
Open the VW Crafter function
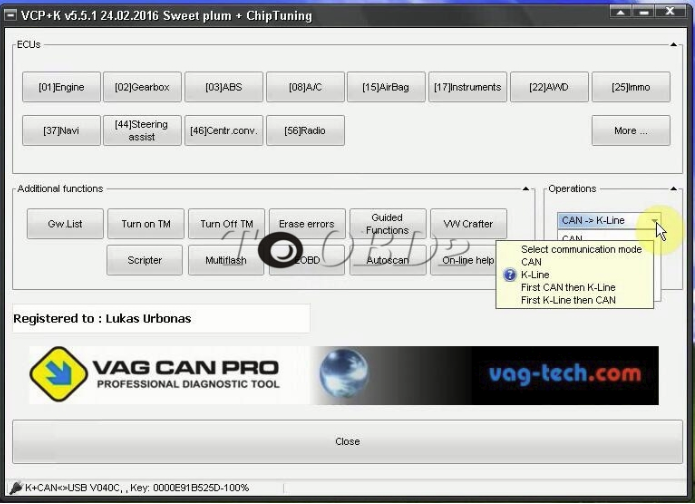click(x=469, y=224)
